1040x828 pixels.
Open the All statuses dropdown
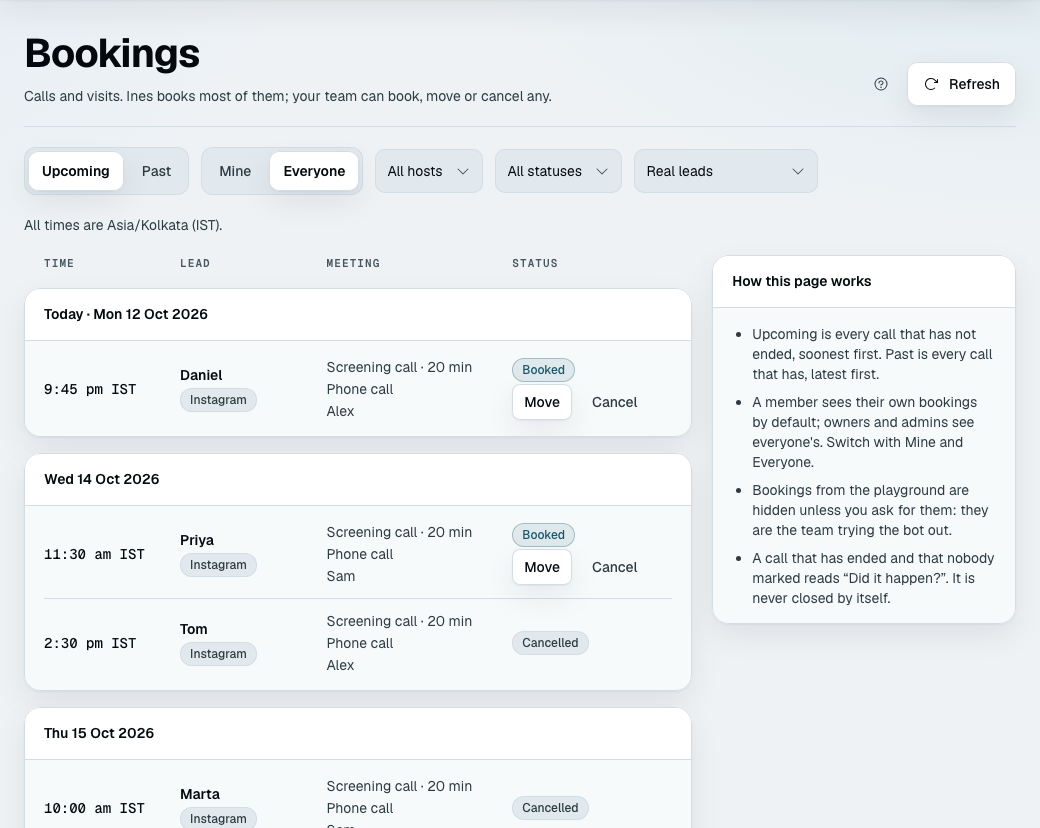pyautogui.click(x=558, y=171)
